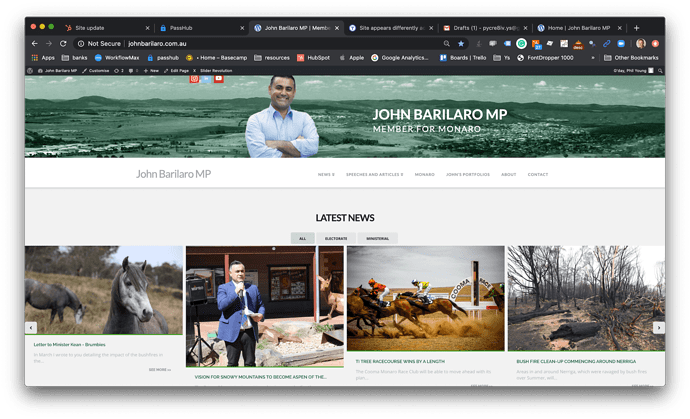Select the MINISTERIAL news filter
Viewport: 690px width, 419px height.
pyautogui.click(x=378, y=238)
